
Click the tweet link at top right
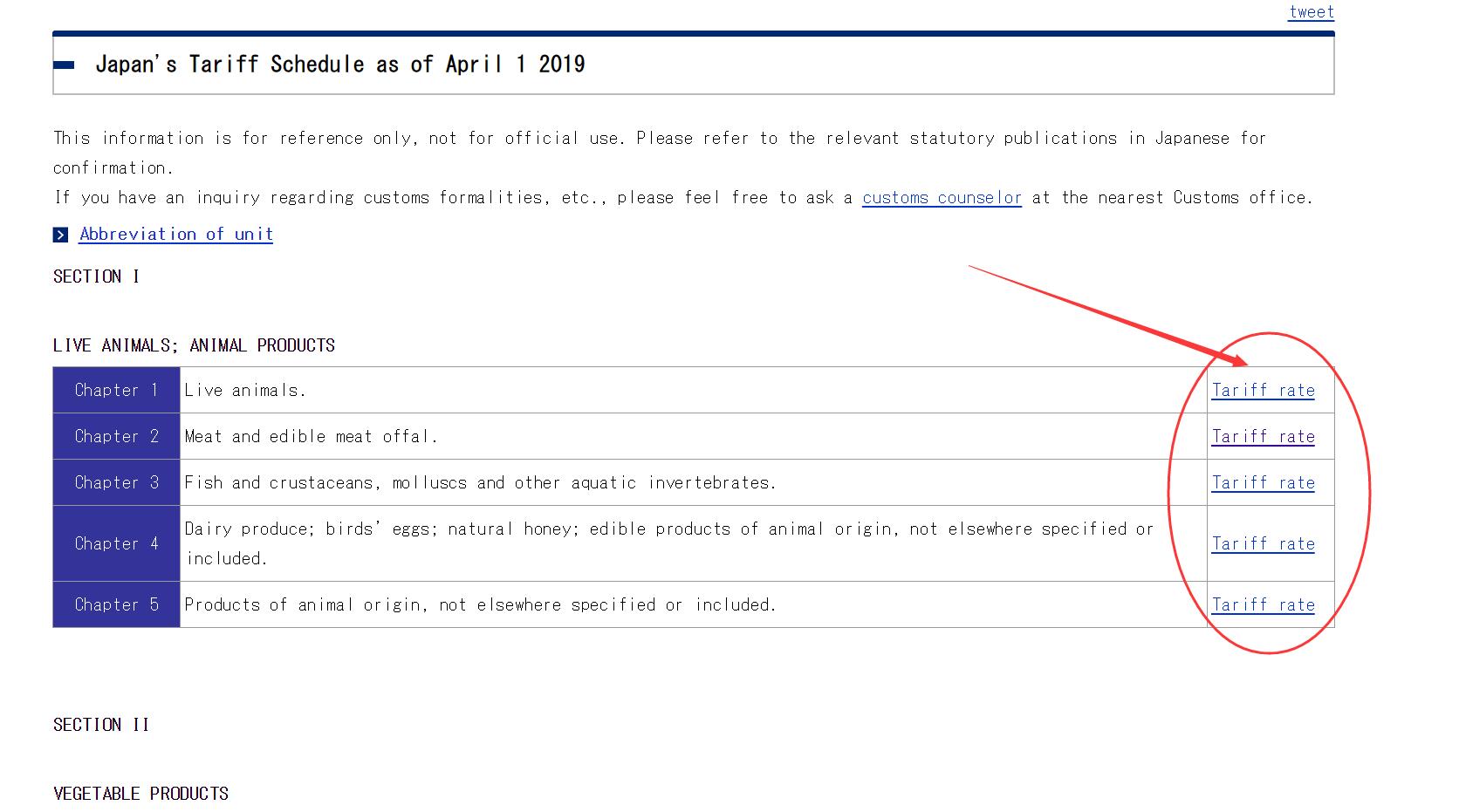1311,11
